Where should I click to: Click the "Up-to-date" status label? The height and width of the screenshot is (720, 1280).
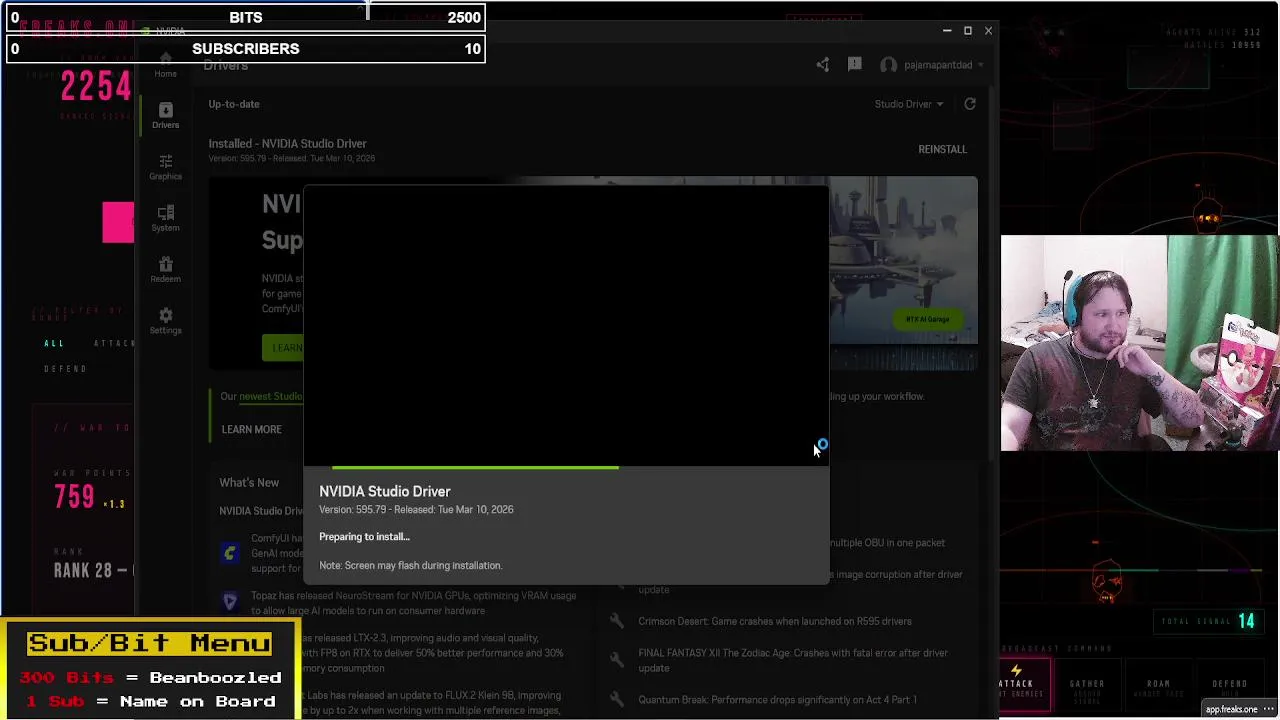pos(234,104)
